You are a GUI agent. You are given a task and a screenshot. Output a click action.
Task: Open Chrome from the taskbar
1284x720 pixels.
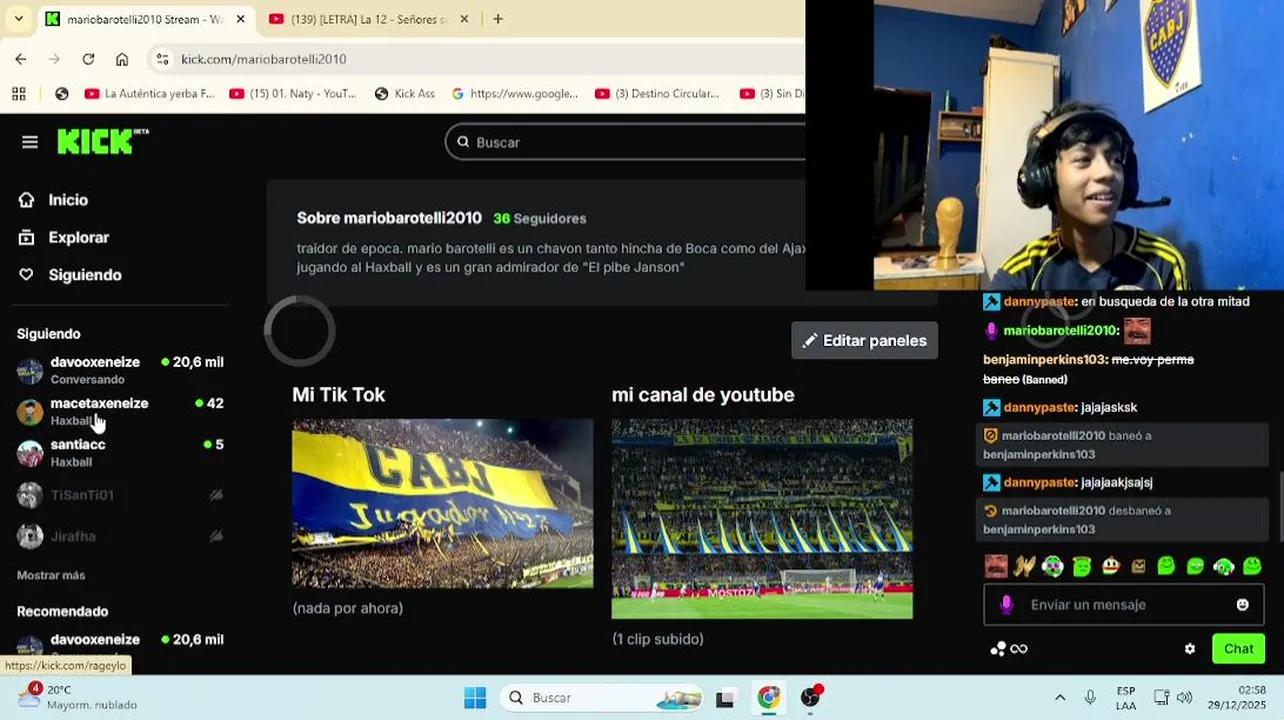(768, 697)
